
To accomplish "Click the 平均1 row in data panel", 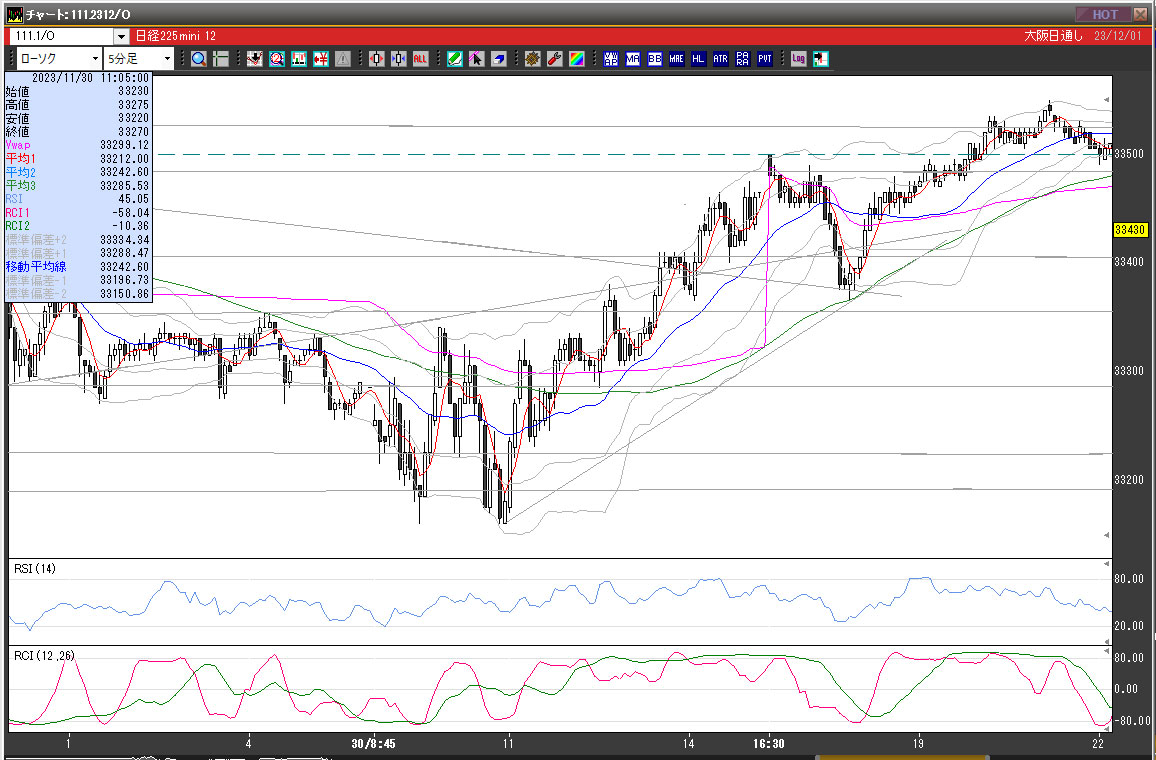I will 77,158.
